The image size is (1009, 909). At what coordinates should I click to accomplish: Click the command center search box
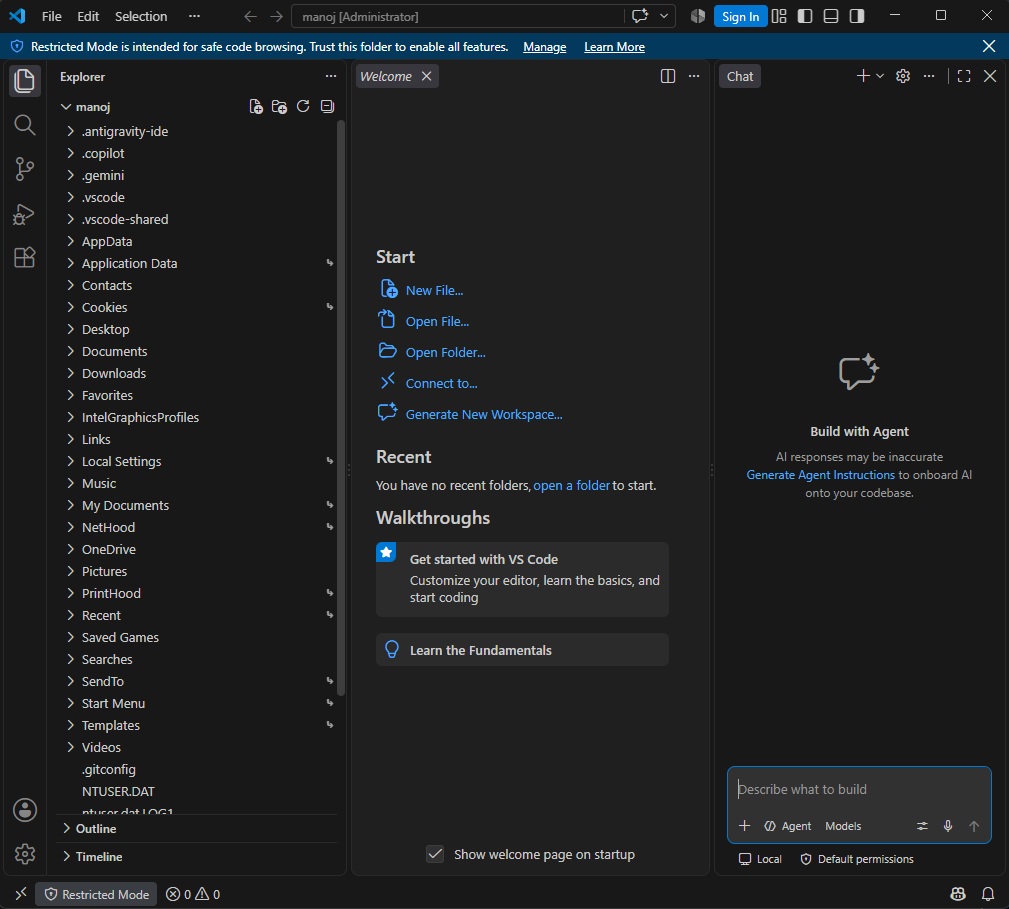coord(458,17)
